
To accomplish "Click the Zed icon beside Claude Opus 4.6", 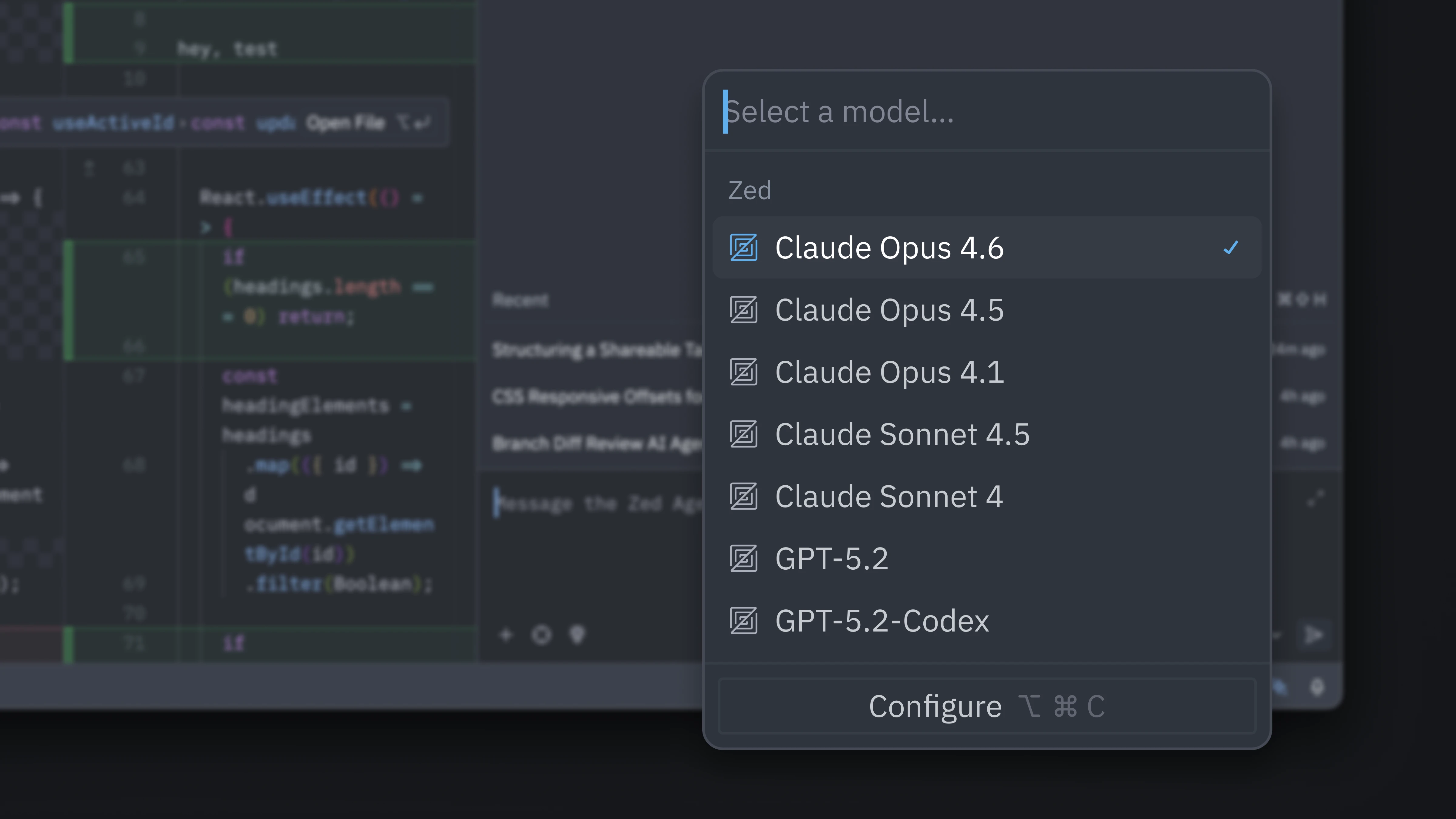I will [x=743, y=248].
